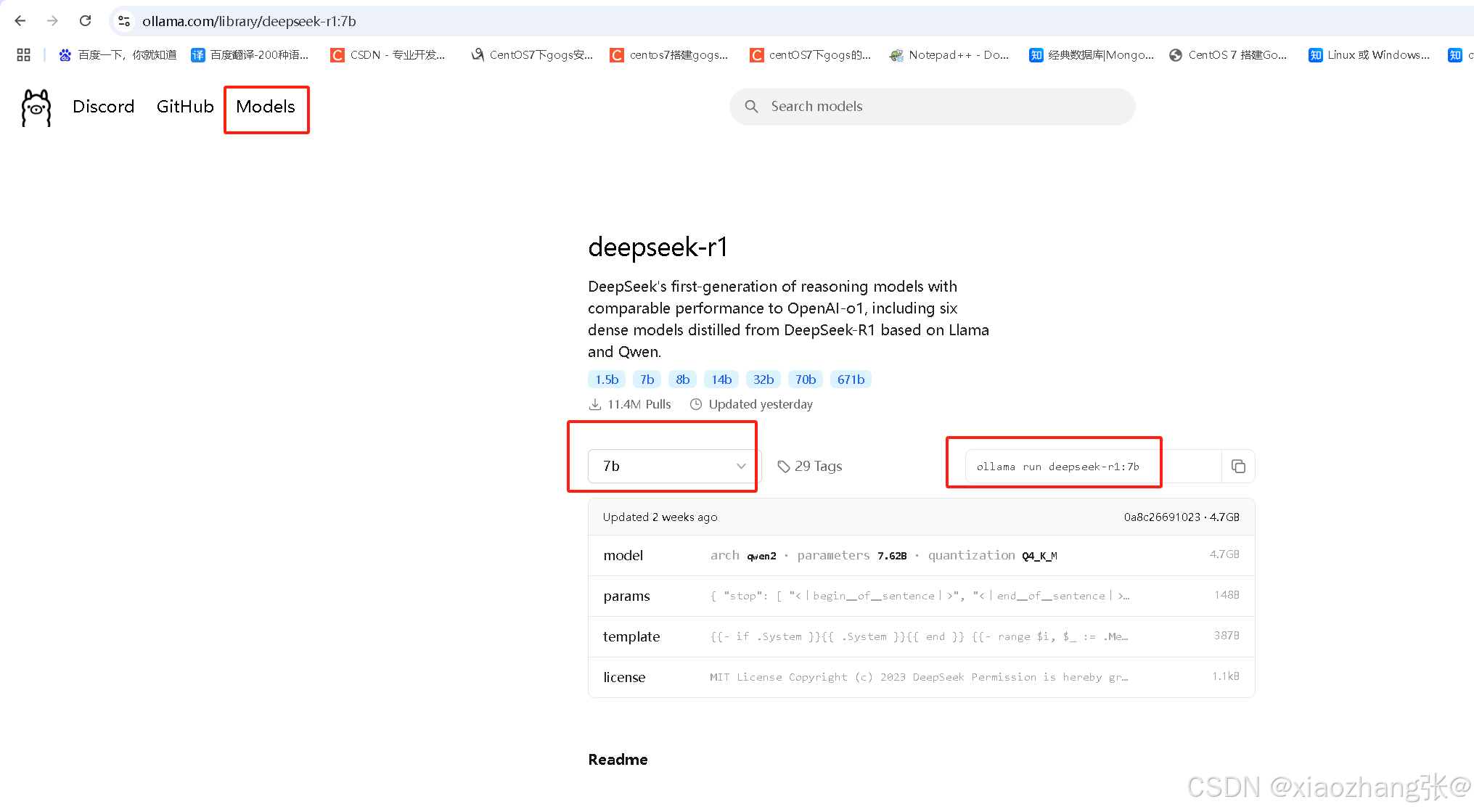
Task: Open the CSDN bookmark in bookmarks bar
Action: click(389, 54)
